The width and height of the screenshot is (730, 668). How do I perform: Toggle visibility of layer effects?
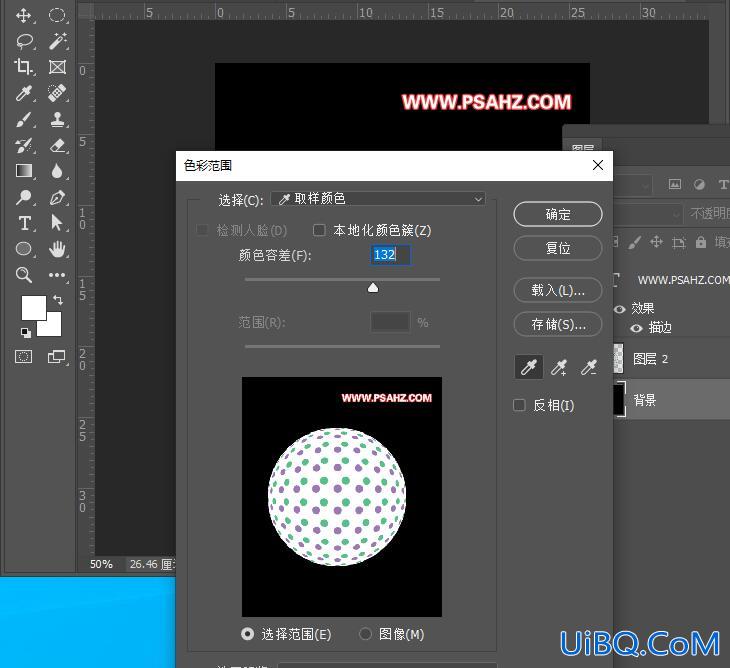[619, 309]
